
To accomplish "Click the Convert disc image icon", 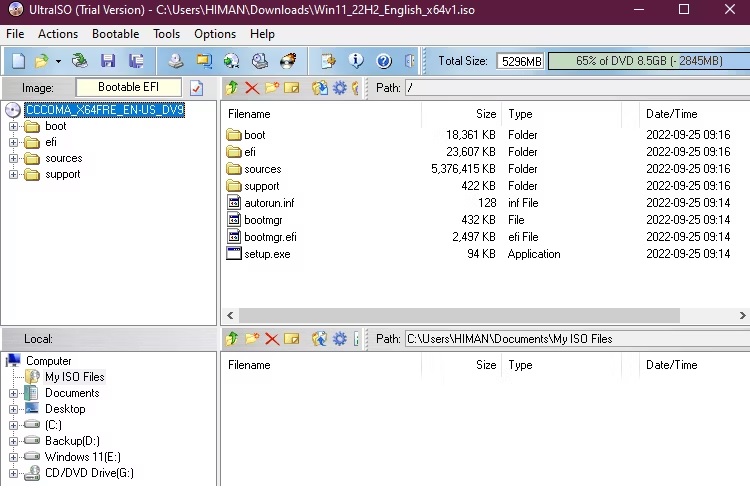I will click(x=232, y=61).
